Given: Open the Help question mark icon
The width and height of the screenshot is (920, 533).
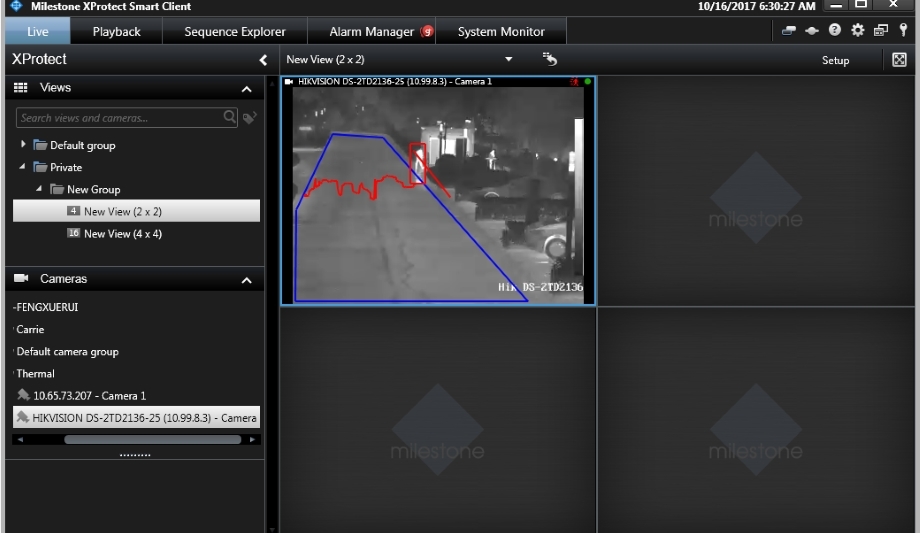Looking at the screenshot, I should pyautogui.click(x=834, y=30).
